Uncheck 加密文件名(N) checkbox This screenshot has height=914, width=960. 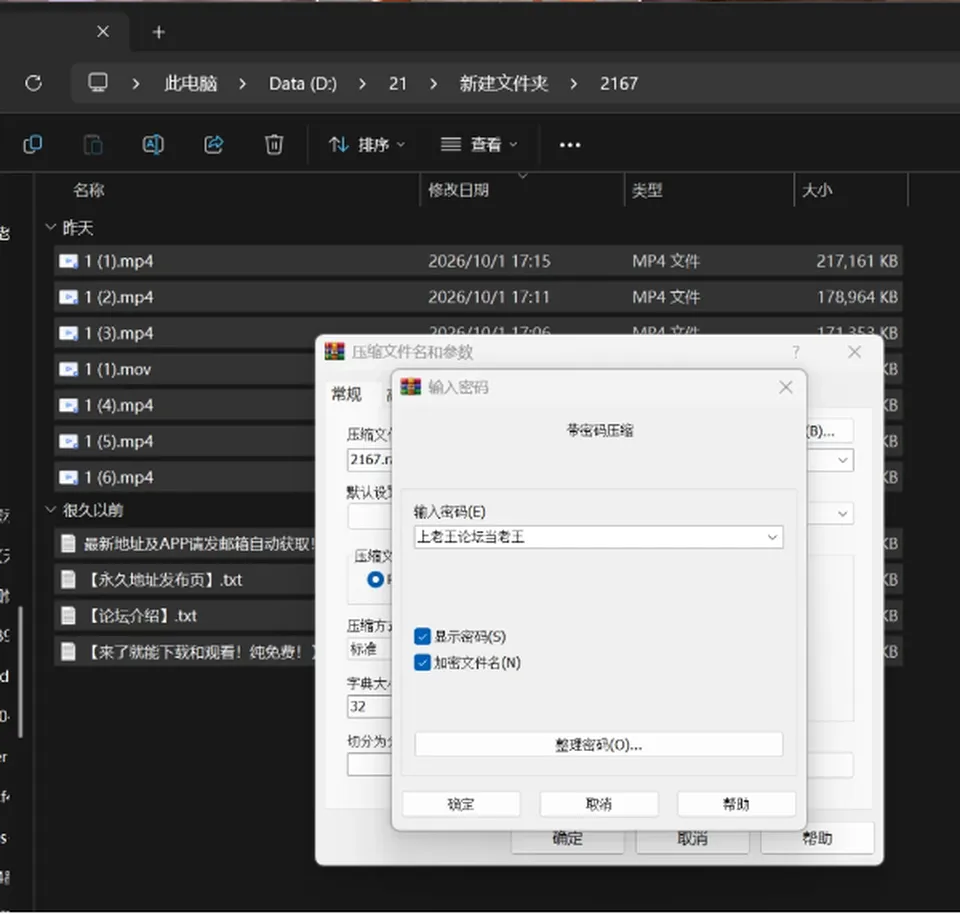coord(422,663)
